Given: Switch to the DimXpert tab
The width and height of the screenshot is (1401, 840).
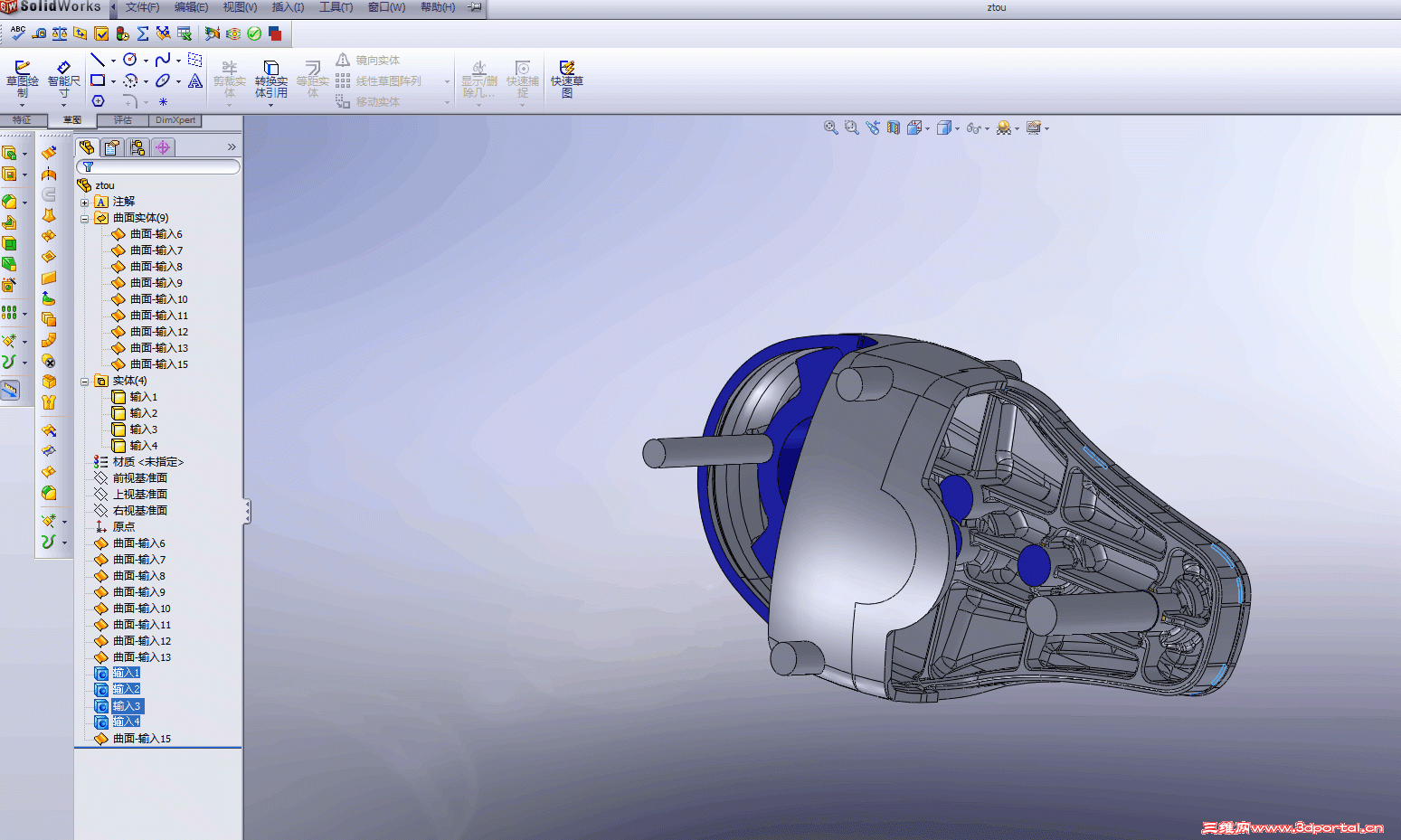Looking at the screenshot, I should 175,120.
